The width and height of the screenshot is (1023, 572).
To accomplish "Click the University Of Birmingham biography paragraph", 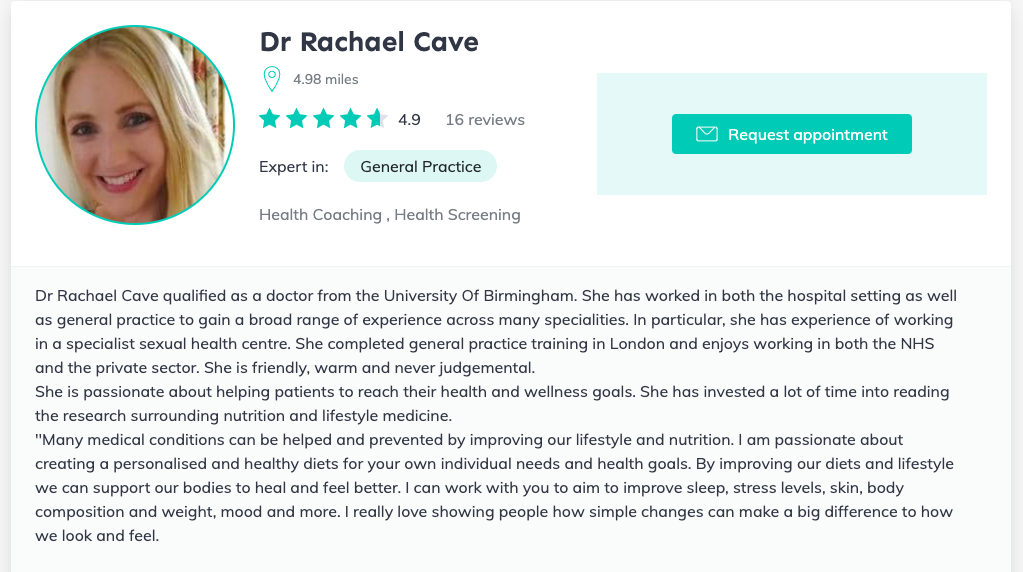I will pos(496,331).
